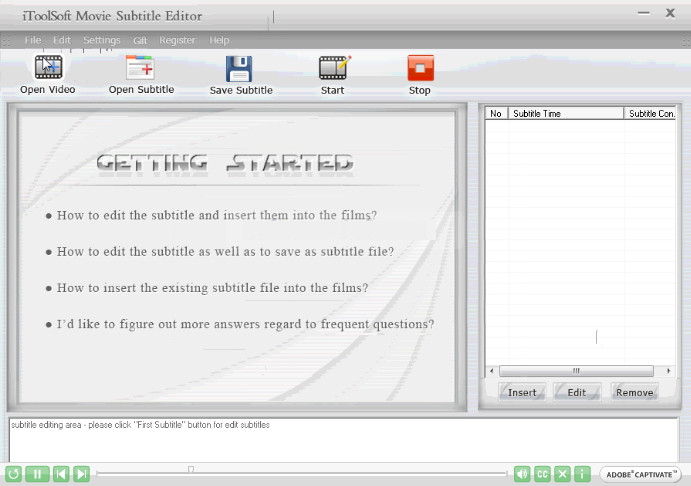Screen dimensions: 691x486
Task: Click the Open Video toolbar icon
Action: pyautogui.click(x=48, y=67)
